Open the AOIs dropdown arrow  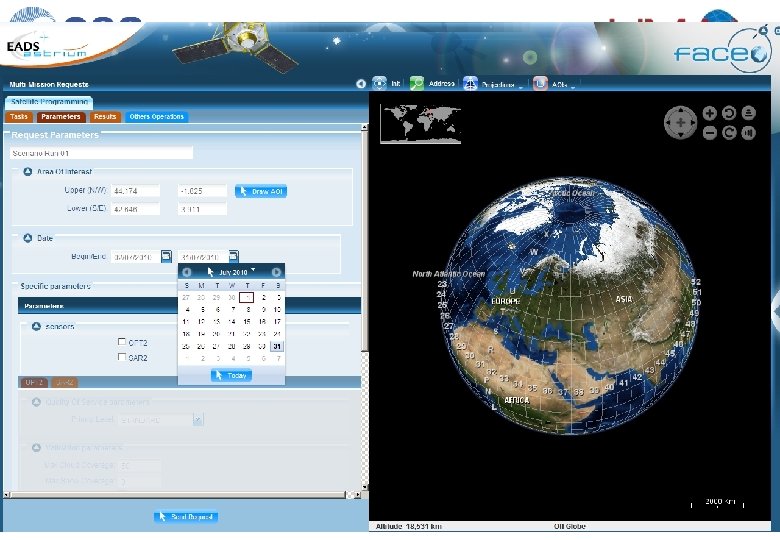[573, 87]
